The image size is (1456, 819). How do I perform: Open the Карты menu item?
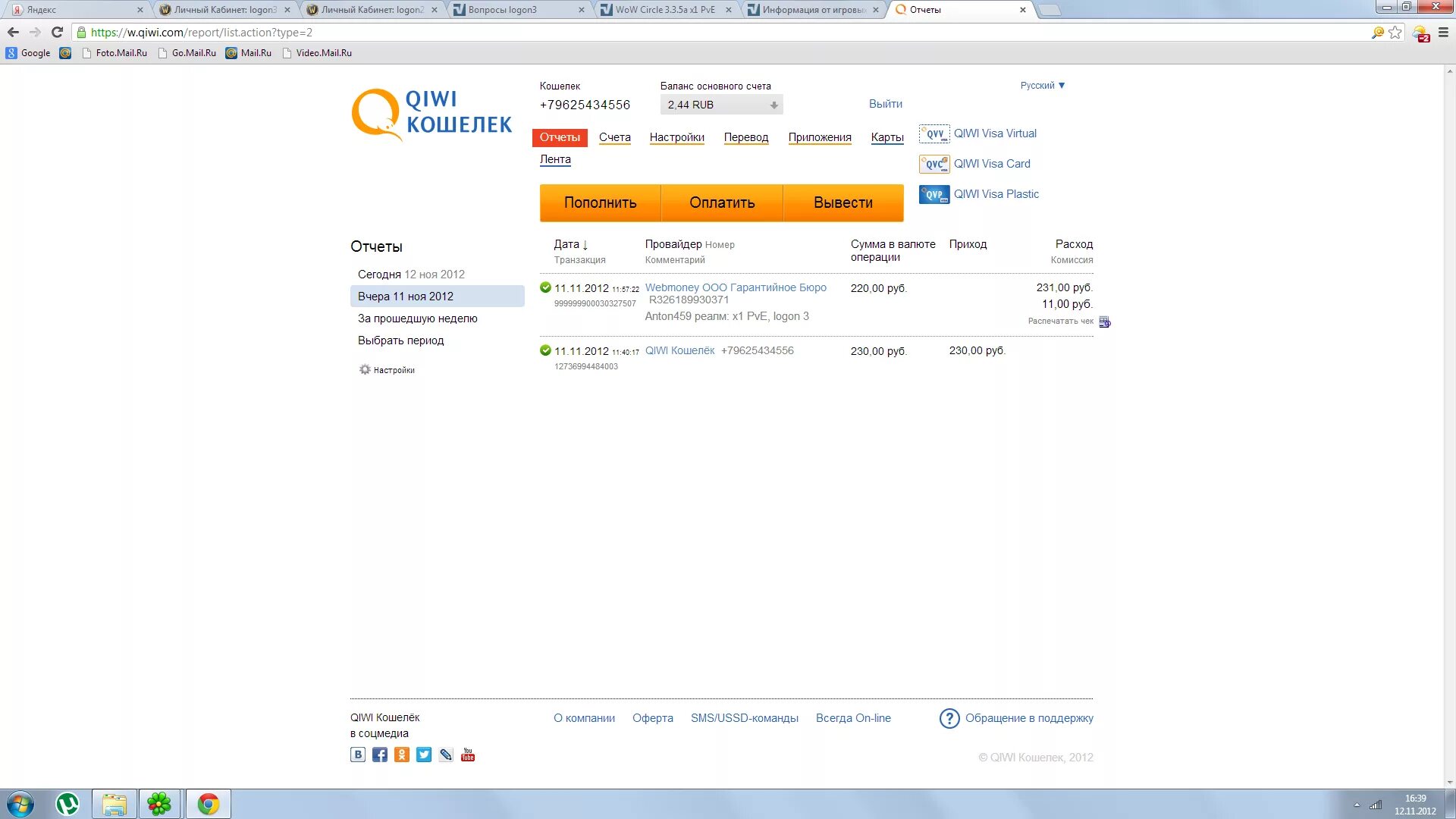[x=886, y=137]
